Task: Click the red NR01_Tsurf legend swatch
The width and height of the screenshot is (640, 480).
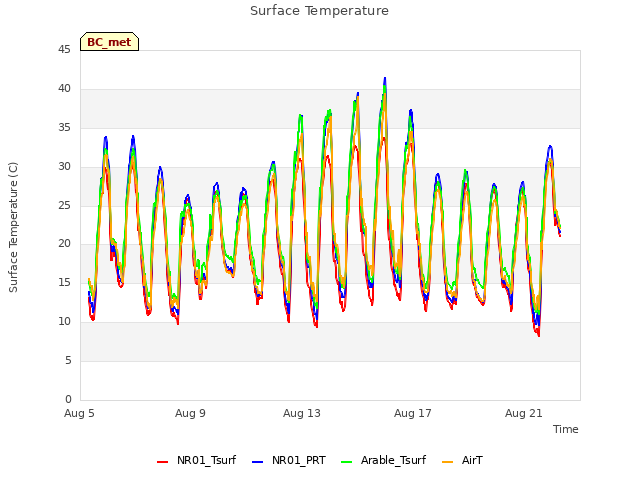Action: [x=162, y=462]
